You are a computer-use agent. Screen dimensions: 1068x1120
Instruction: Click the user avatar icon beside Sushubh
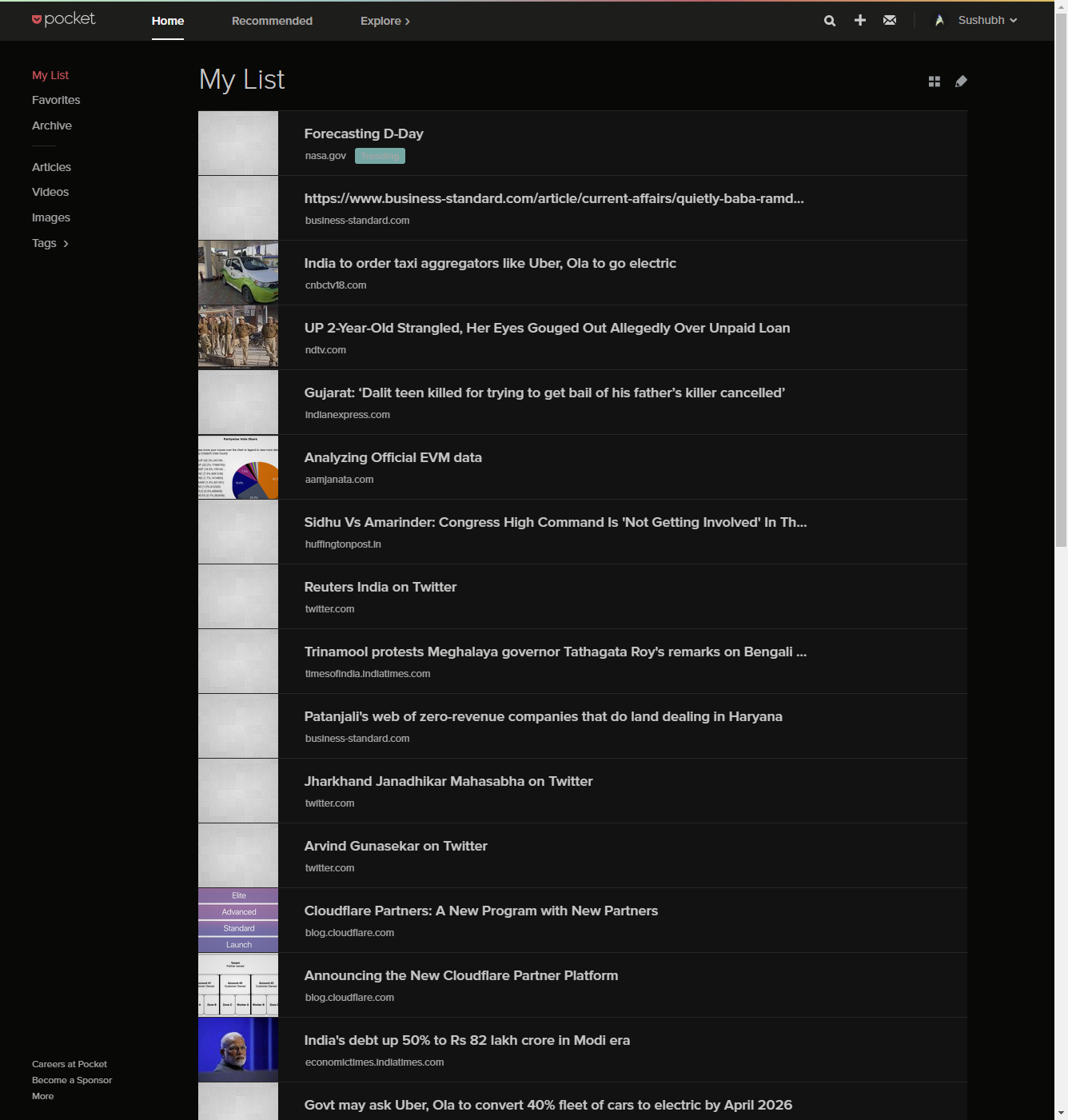click(x=939, y=20)
